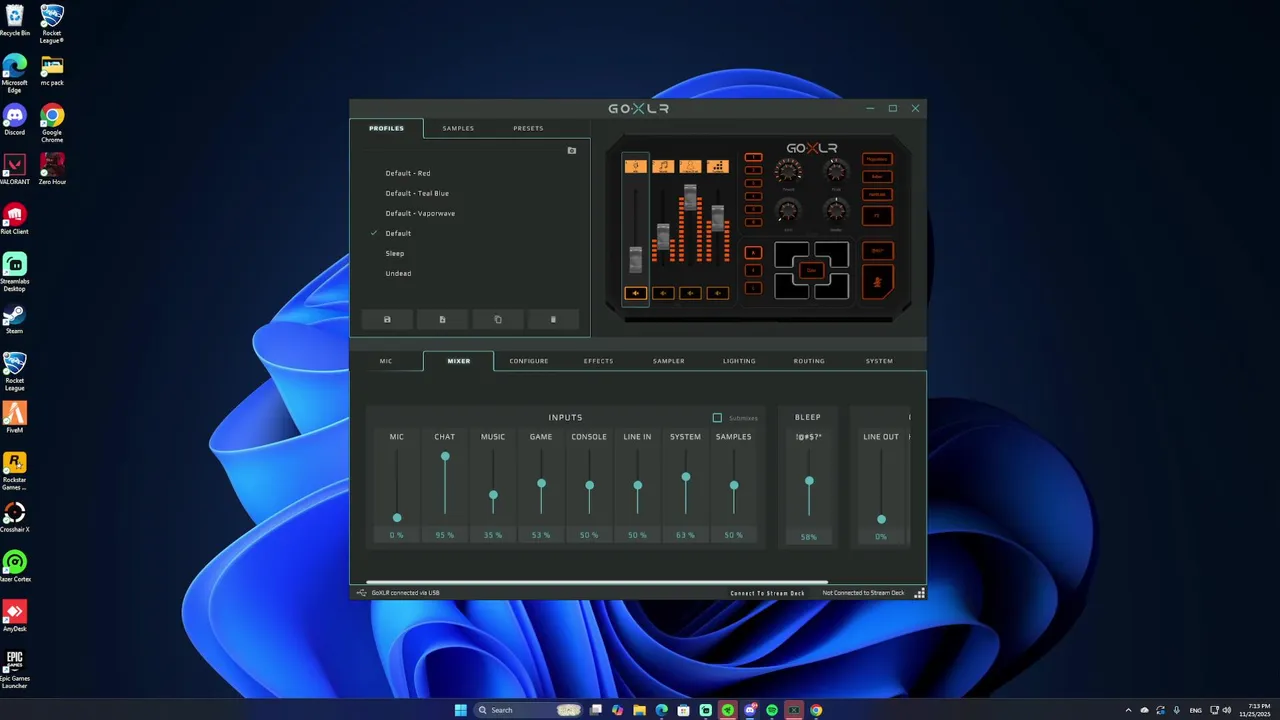This screenshot has height=720, width=1280.
Task: Open the System tab
Action: click(x=879, y=361)
